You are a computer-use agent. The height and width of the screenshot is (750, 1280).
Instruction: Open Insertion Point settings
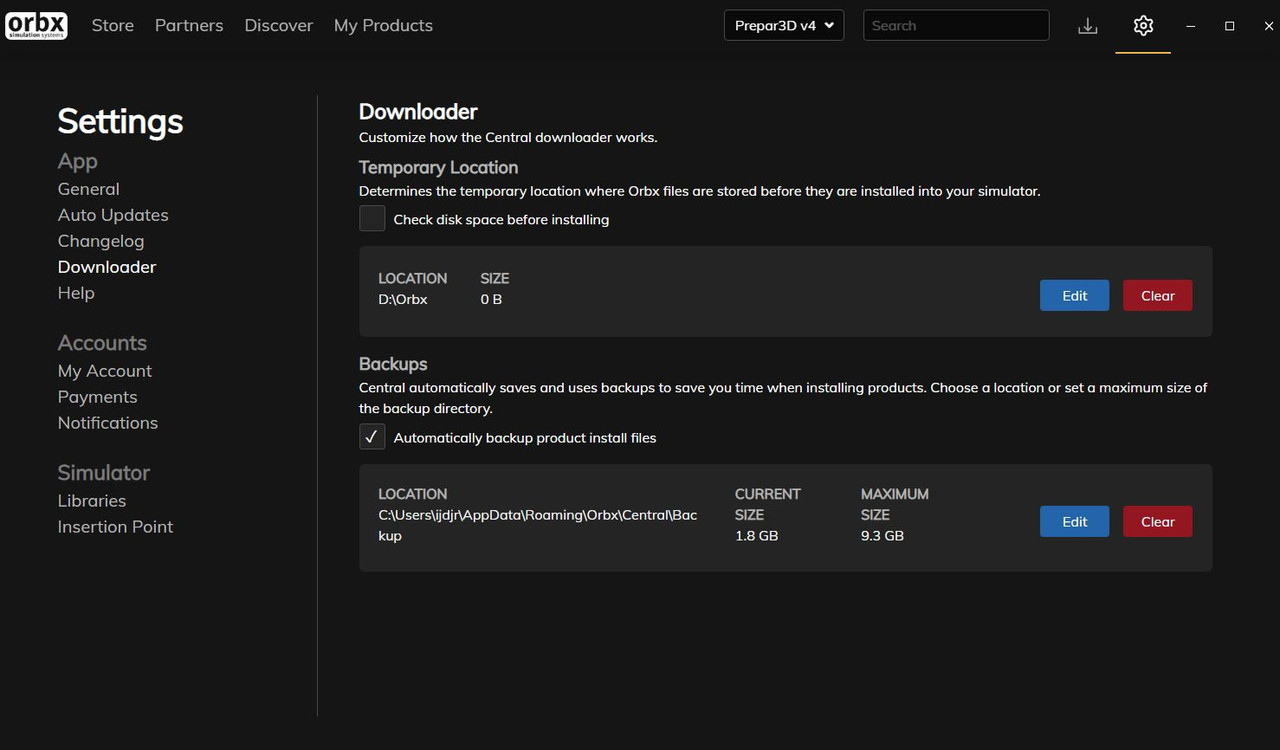pos(115,527)
